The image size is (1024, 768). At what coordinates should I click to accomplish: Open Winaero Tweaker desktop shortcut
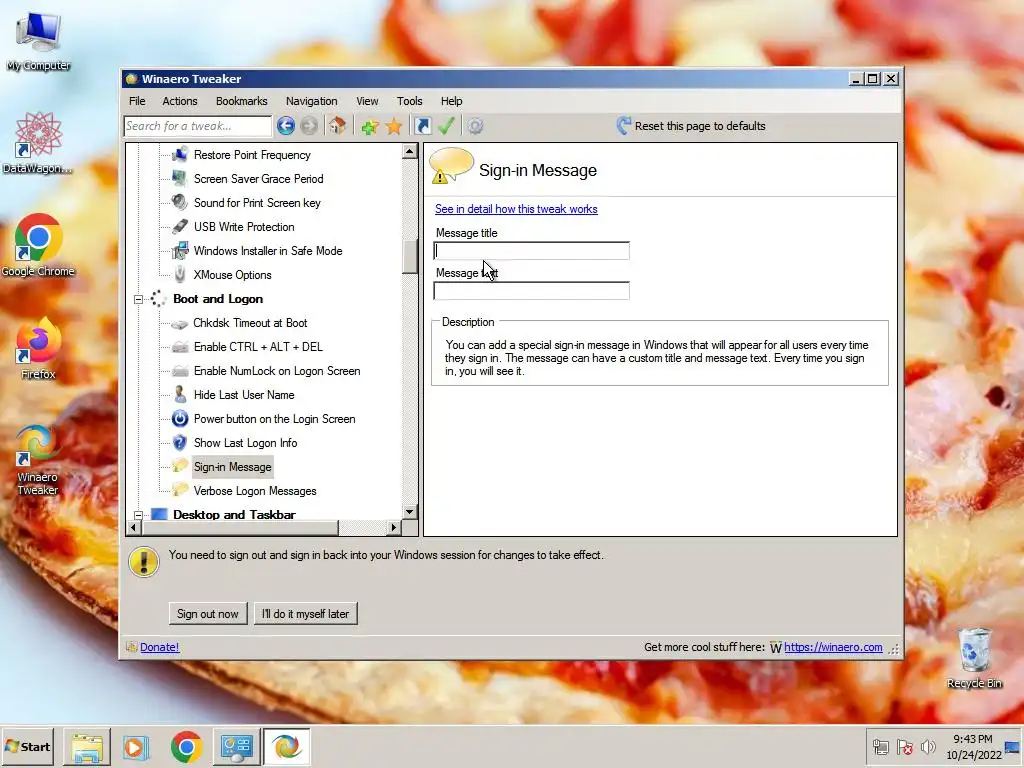37,460
